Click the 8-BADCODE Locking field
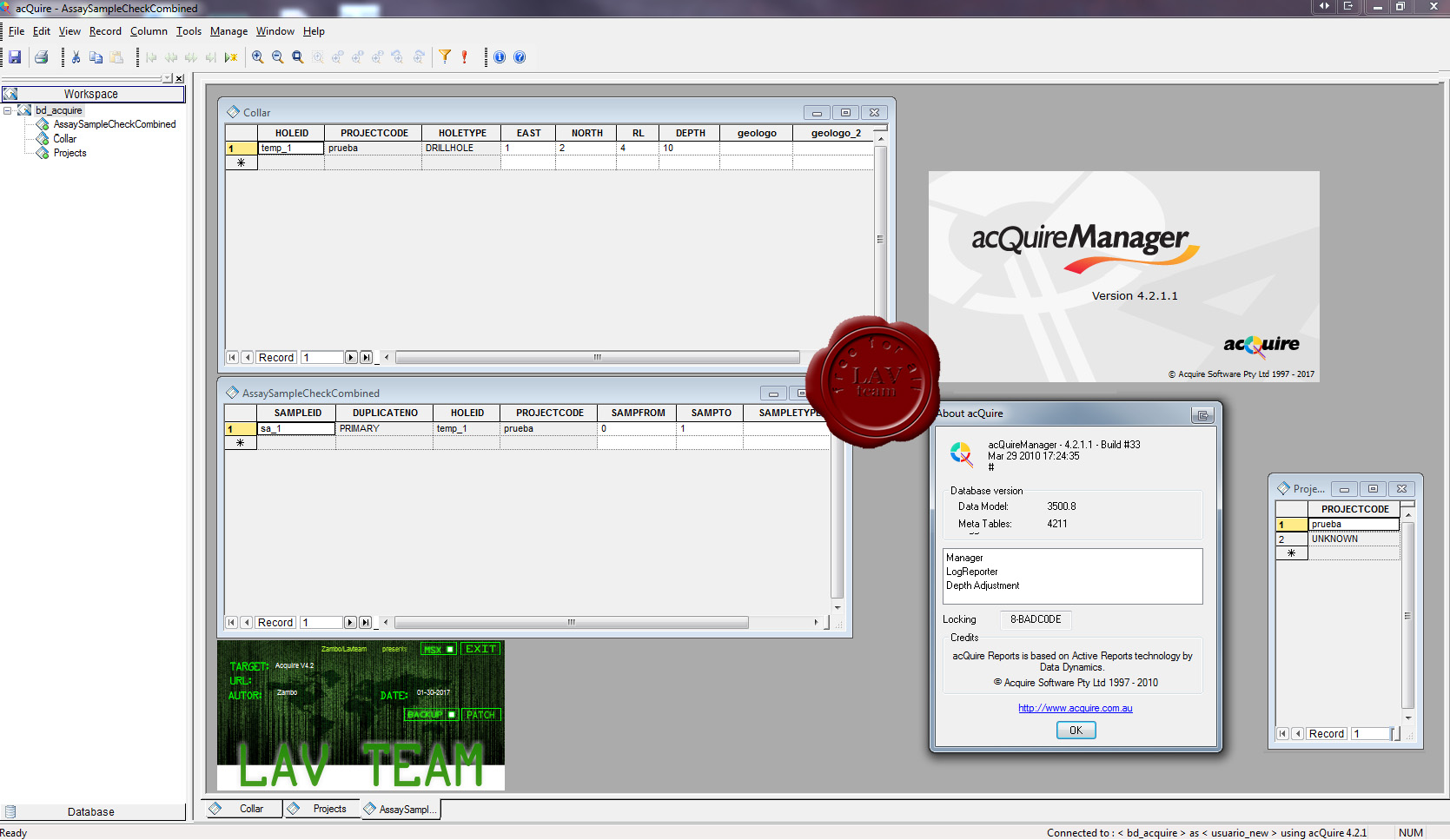The width and height of the screenshot is (1450, 840). (1036, 619)
